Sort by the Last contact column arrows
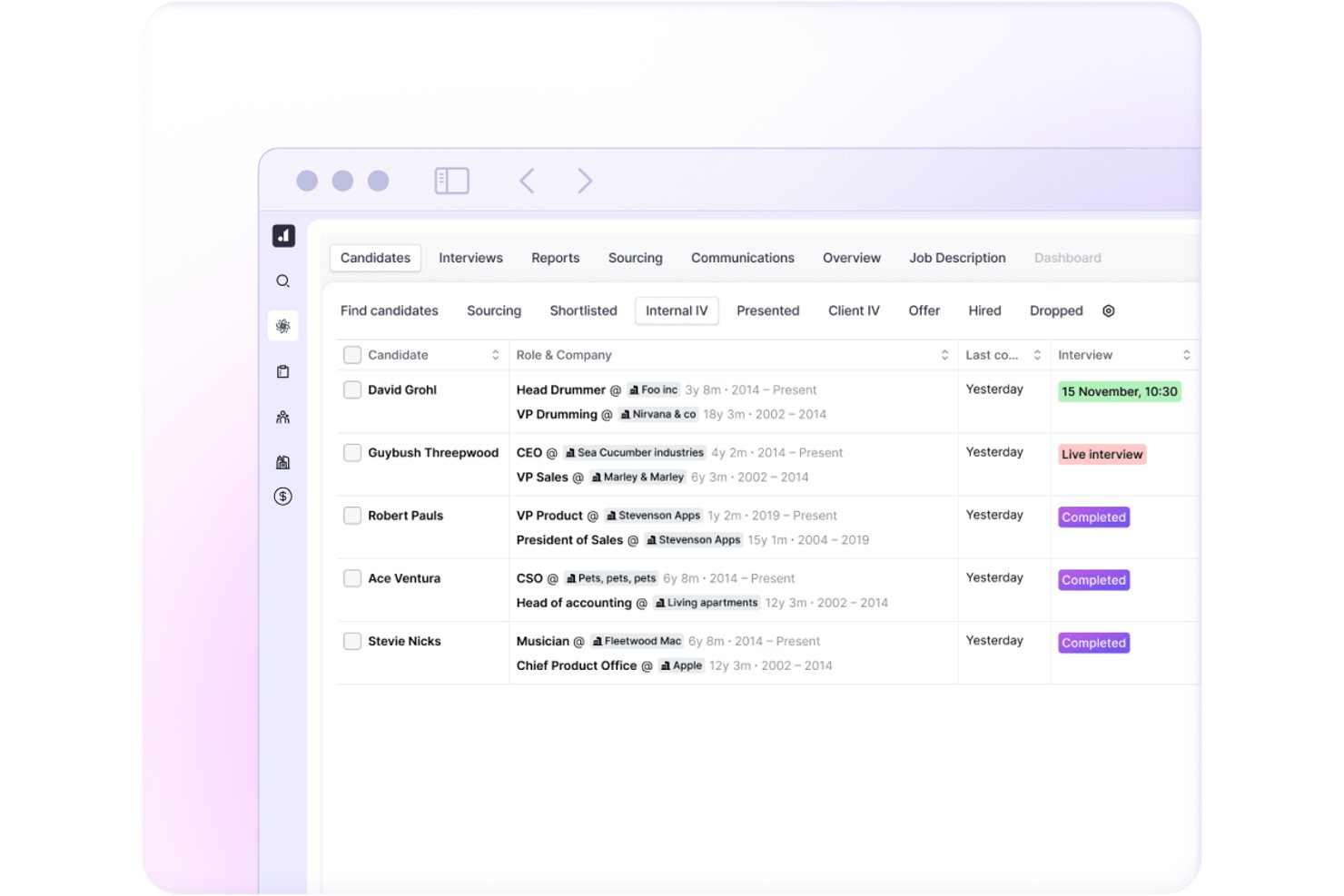The width and height of the screenshot is (1344, 896). 1037,355
